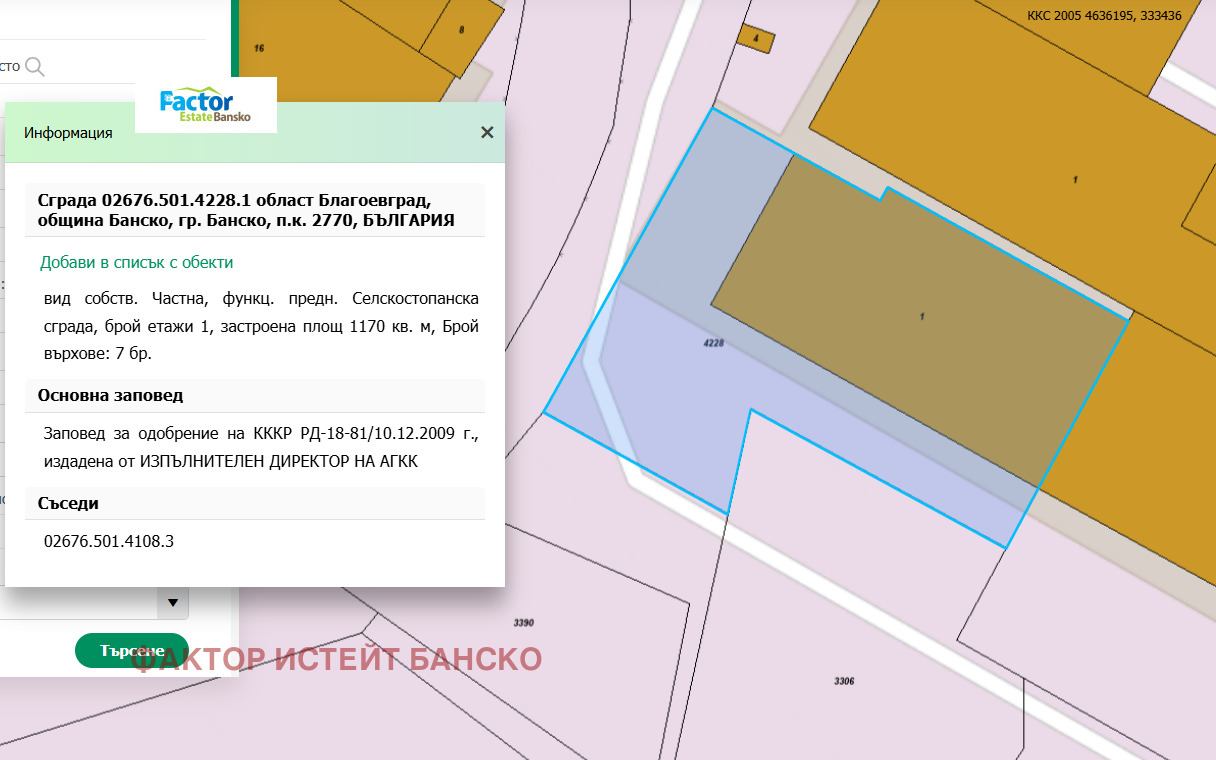Image resolution: width=1216 pixels, height=760 pixels.
Task: Click small building 4 on the map
Action: click(756, 39)
